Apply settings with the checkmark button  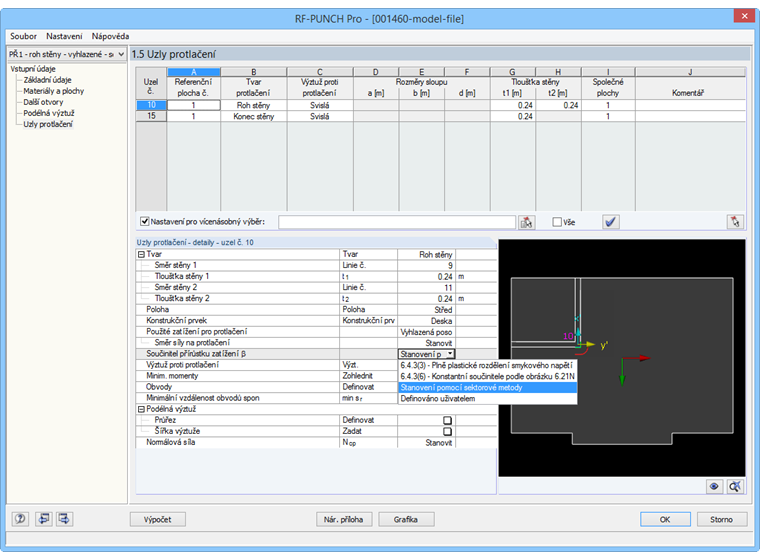tap(610, 222)
